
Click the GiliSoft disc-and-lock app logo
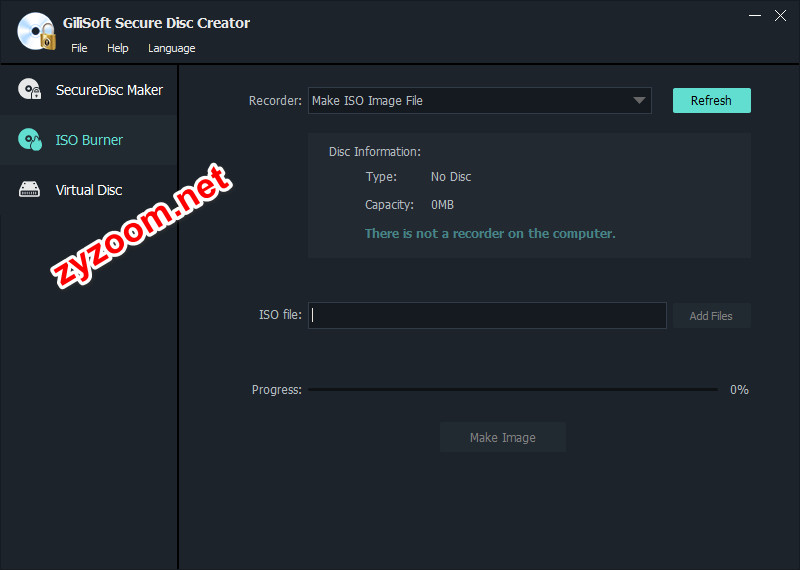click(36, 32)
